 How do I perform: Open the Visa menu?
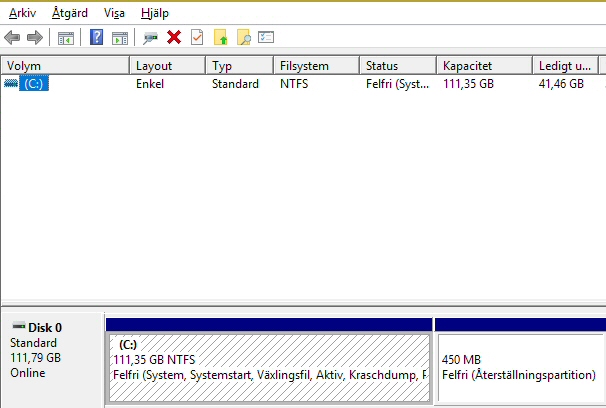(x=114, y=13)
